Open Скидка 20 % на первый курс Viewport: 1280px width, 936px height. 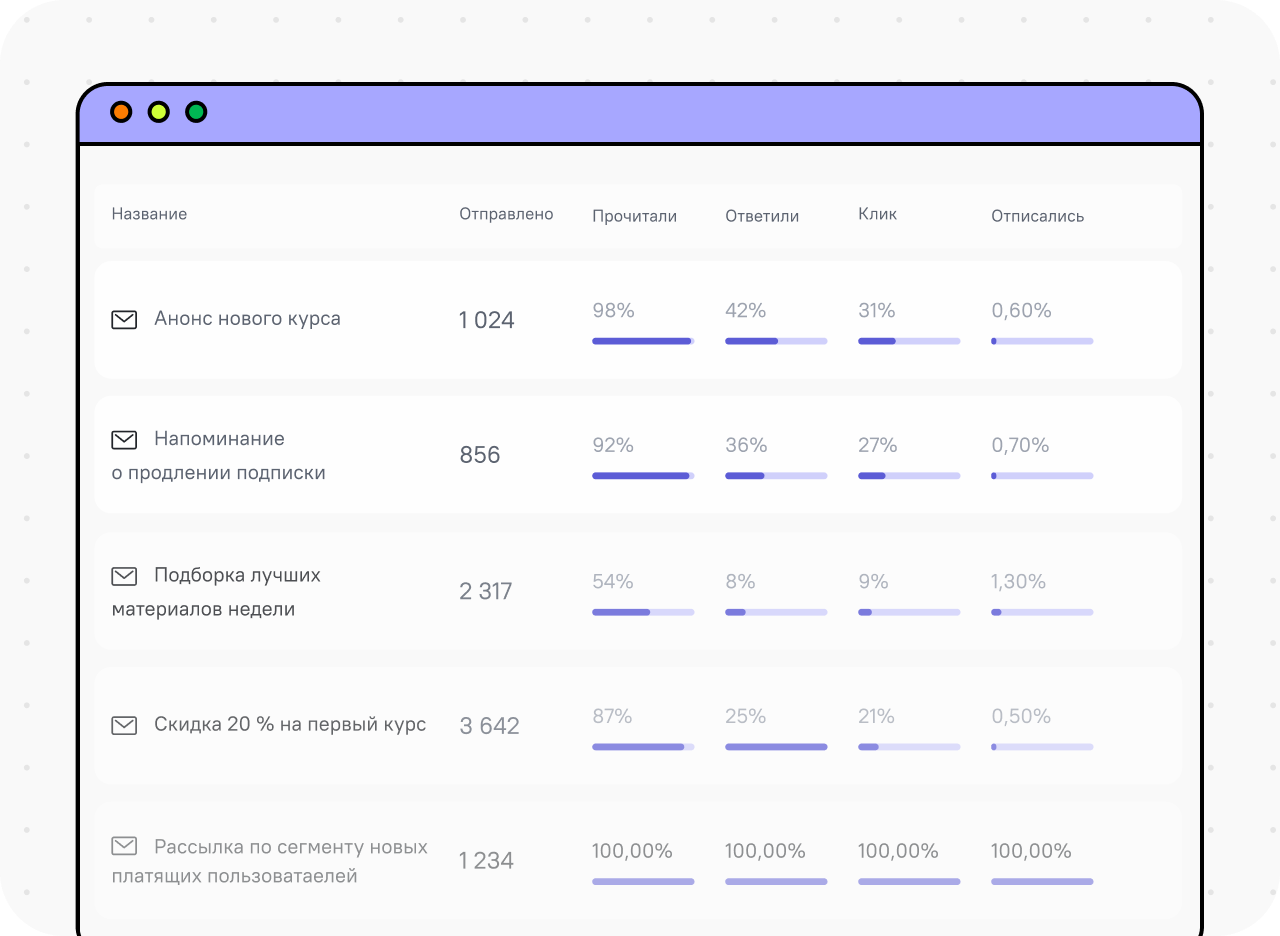[290, 725]
